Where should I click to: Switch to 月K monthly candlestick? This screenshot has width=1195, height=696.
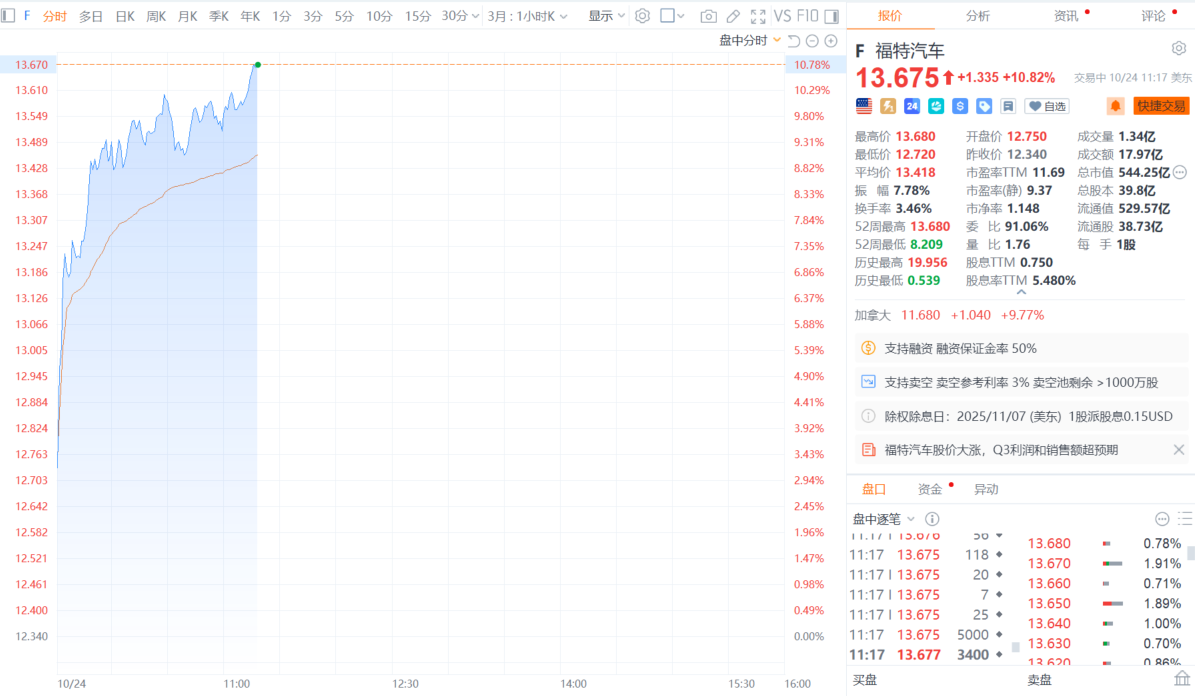click(x=187, y=16)
